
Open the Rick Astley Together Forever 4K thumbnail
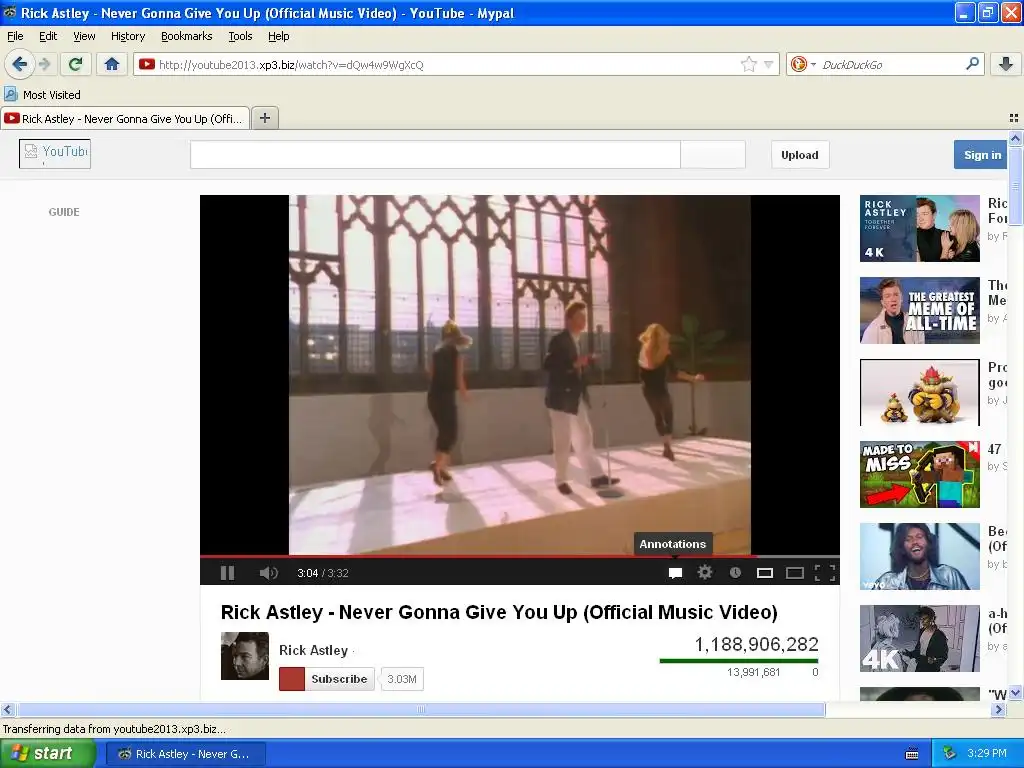click(x=920, y=229)
